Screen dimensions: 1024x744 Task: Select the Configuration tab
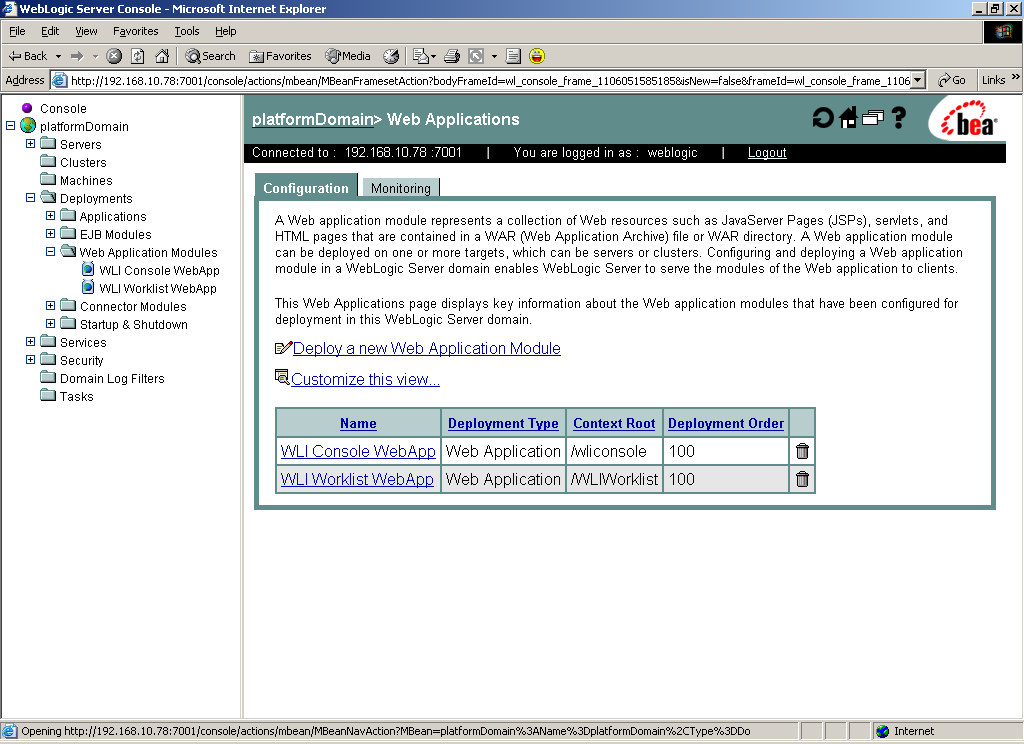pyautogui.click(x=306, y=188)
